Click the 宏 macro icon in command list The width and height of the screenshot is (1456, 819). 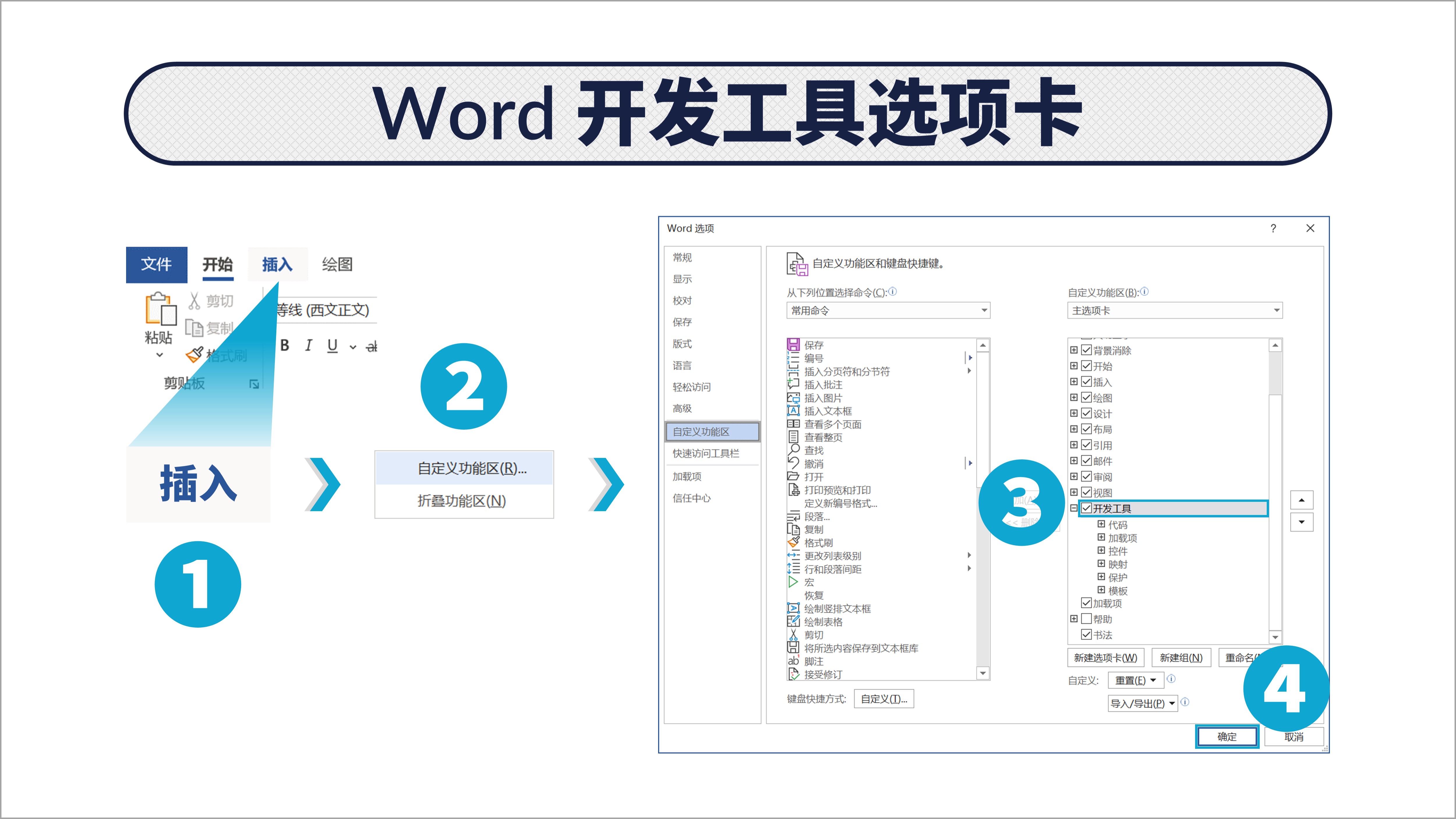(x=794, y=582)
